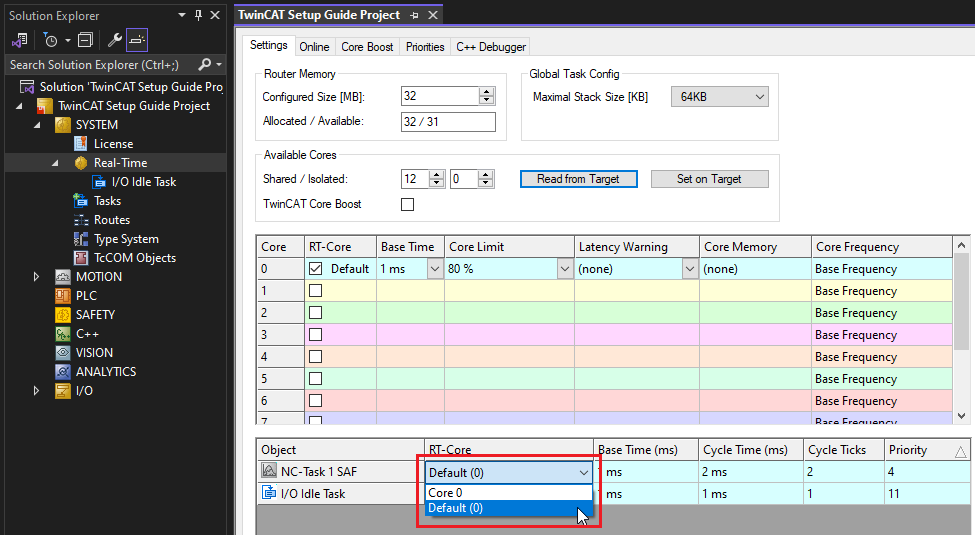
Task: Increase the Shared cores stepper value
Action: (x=437, y=174)
